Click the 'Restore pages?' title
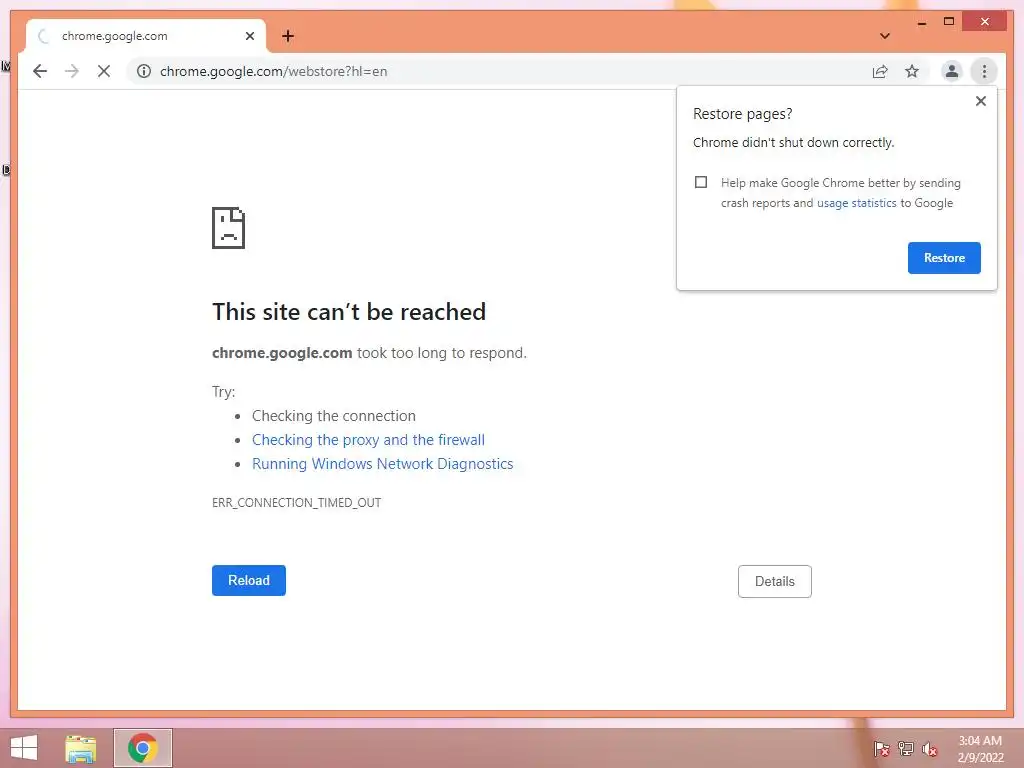 tap(742, 114)
